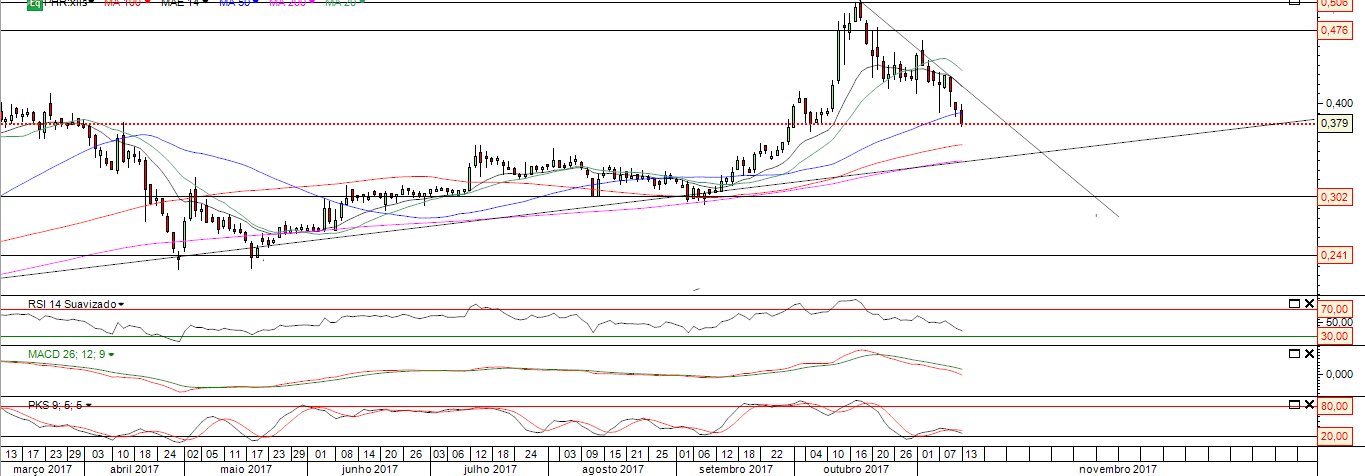Click agosto 2017 on the timeline

pos(613,468)
